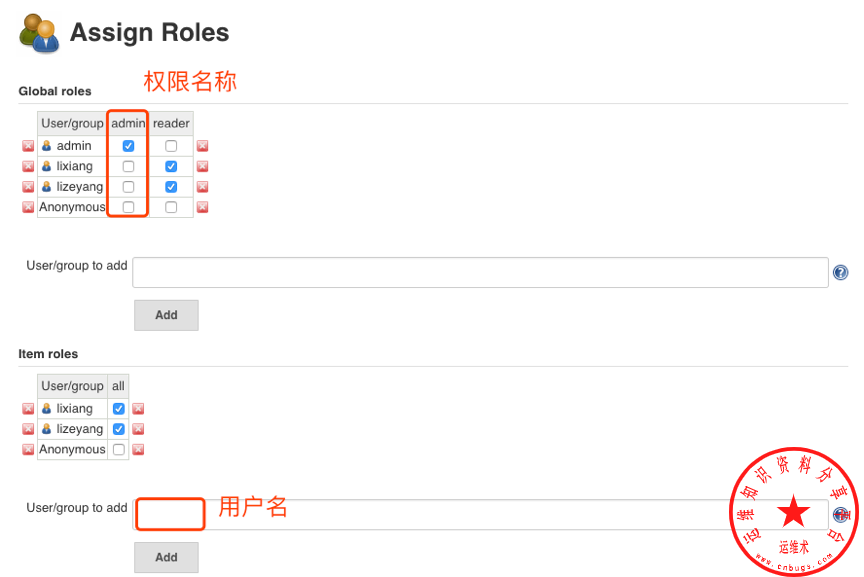Click red delete icon left of item Anonymous row

point(28,450)
